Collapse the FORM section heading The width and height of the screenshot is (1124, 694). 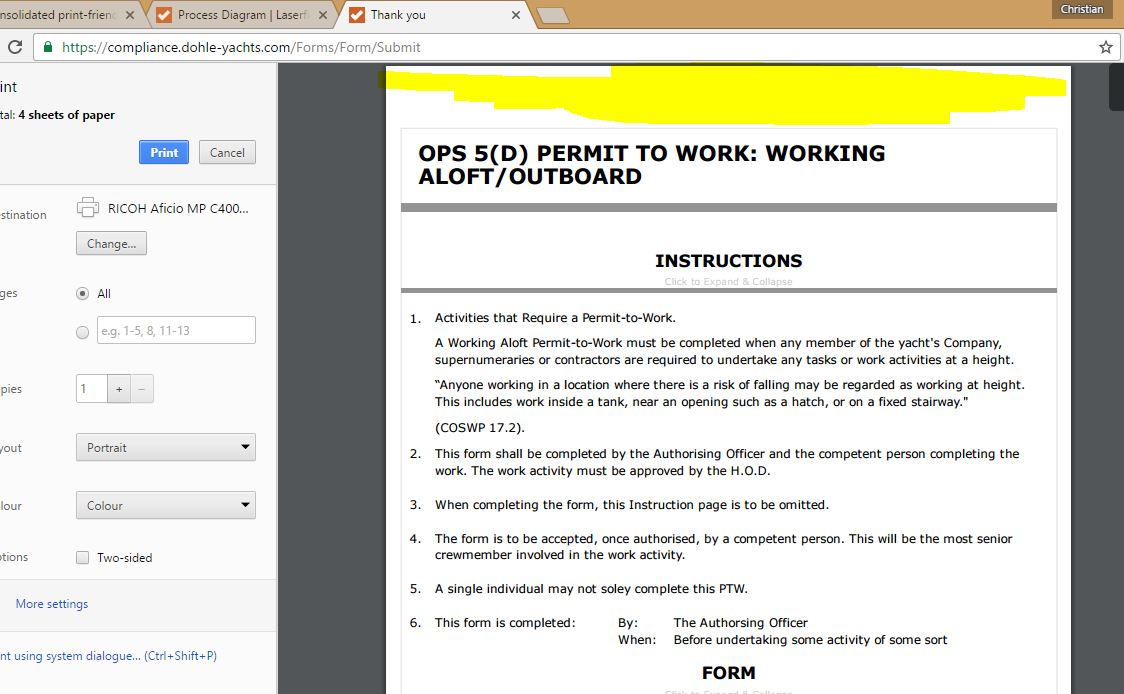tap(728, 672)
